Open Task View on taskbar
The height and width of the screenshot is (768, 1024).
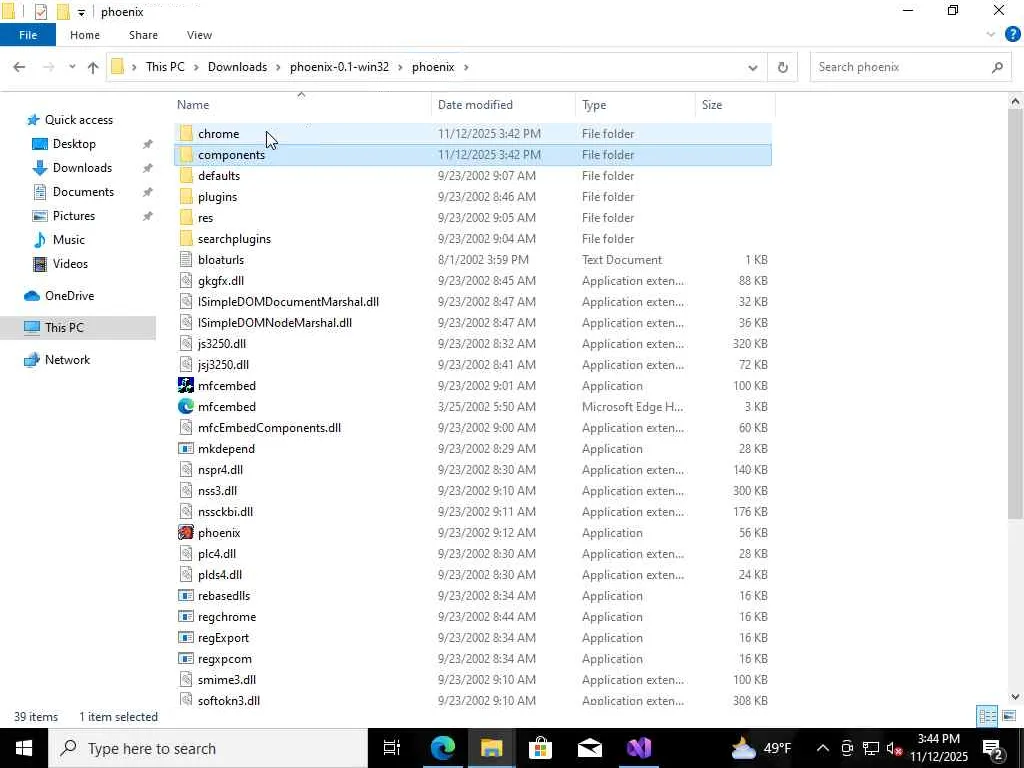tap(392, 748)
